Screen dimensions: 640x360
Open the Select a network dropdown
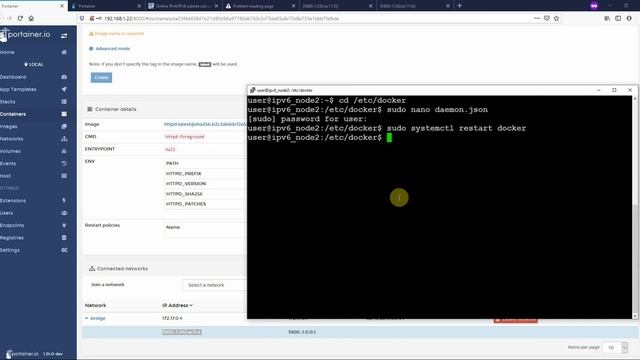(x=215, y=285)
